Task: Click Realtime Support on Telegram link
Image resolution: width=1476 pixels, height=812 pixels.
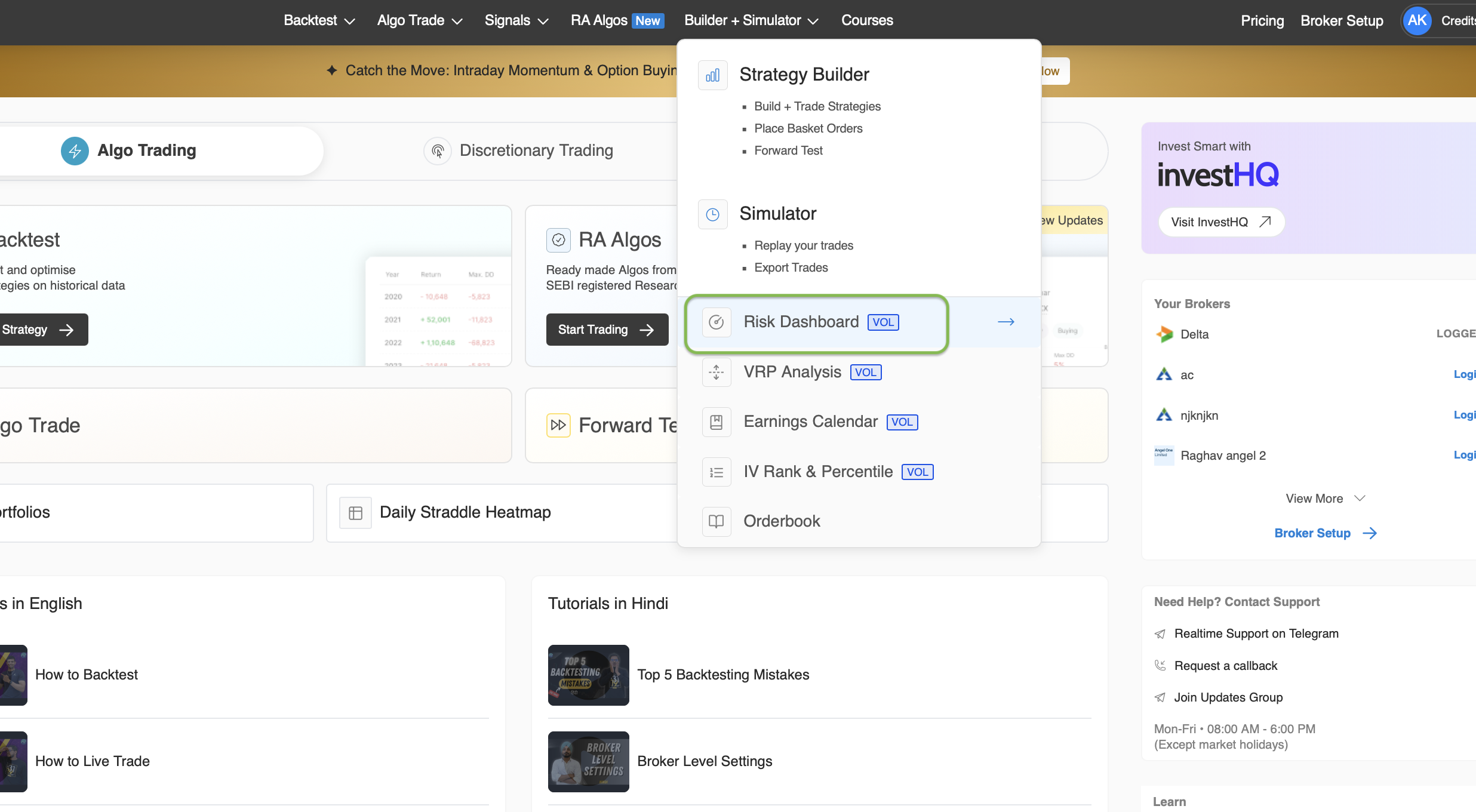Action: (x=1256, y=634)
